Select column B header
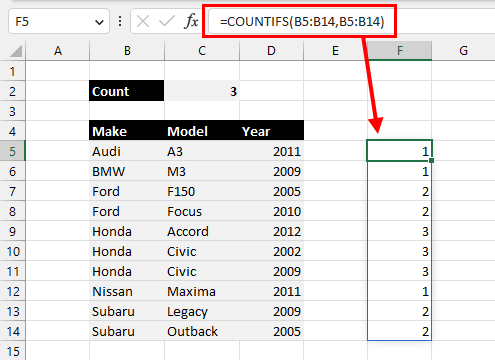 pos(127,51)
